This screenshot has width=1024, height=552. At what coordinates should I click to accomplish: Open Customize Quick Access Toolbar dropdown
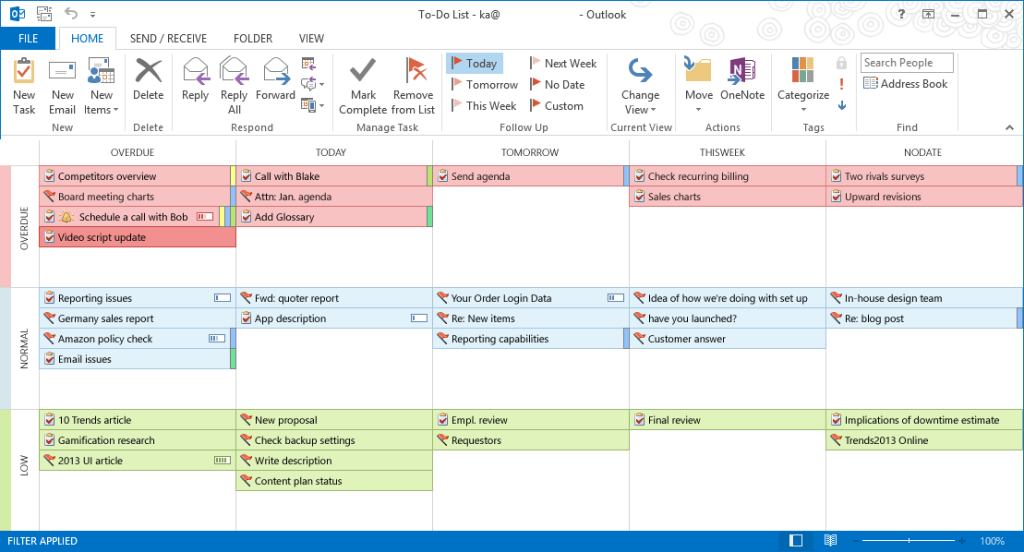click(x=93, y=14)
